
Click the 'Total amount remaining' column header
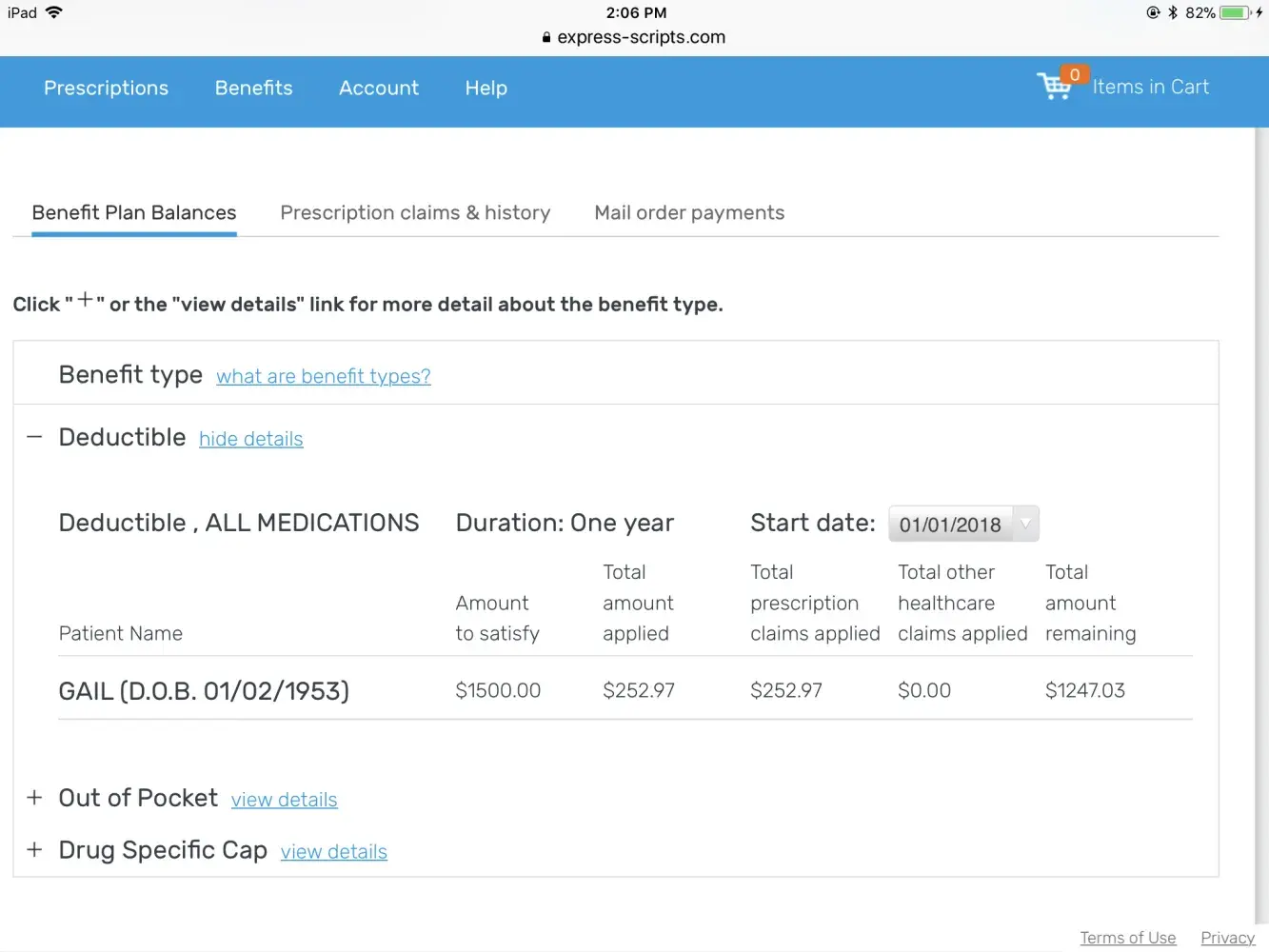tap(1091, 603)
